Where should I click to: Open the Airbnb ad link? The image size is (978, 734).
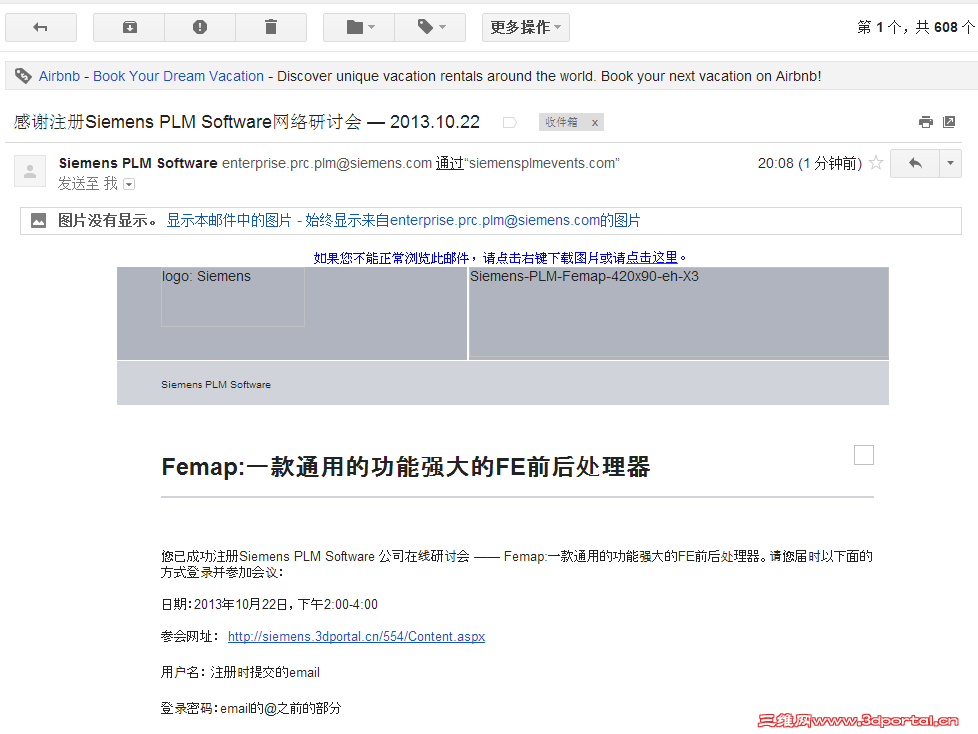point(59,76)
